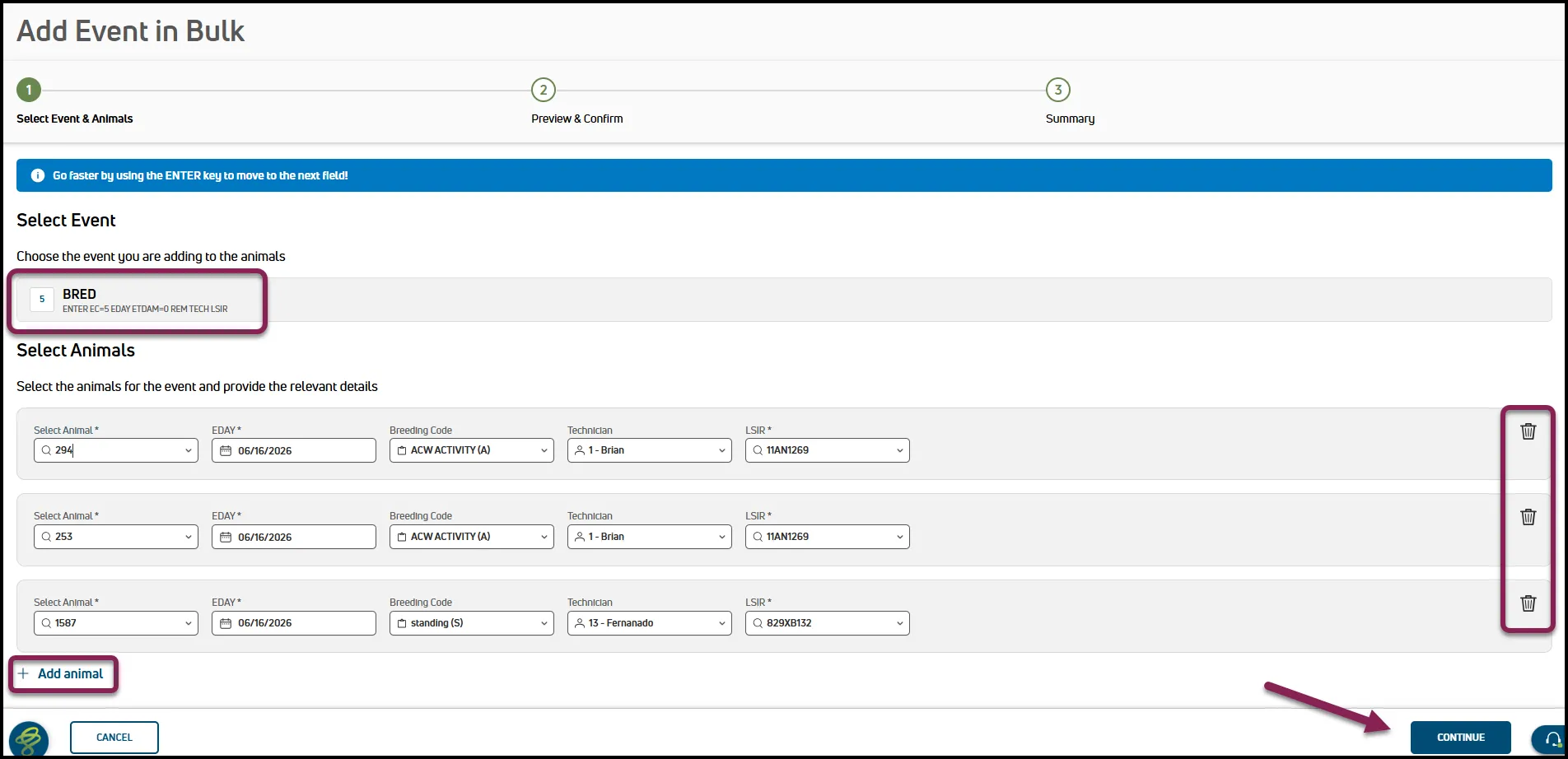Click the search icon in animal 253 field

47,537
